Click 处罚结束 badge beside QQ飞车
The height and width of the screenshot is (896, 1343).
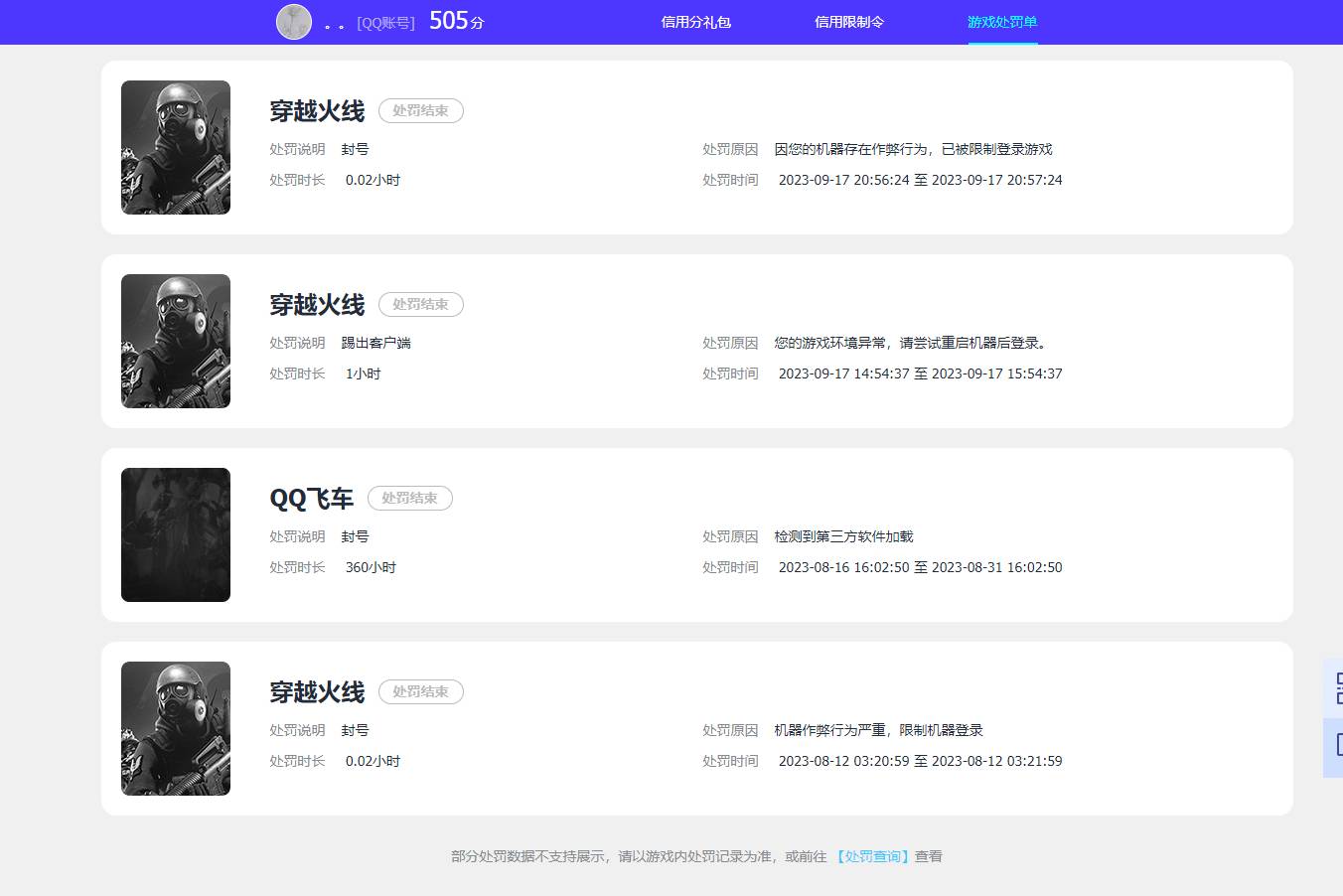click(x=410, y=498)
